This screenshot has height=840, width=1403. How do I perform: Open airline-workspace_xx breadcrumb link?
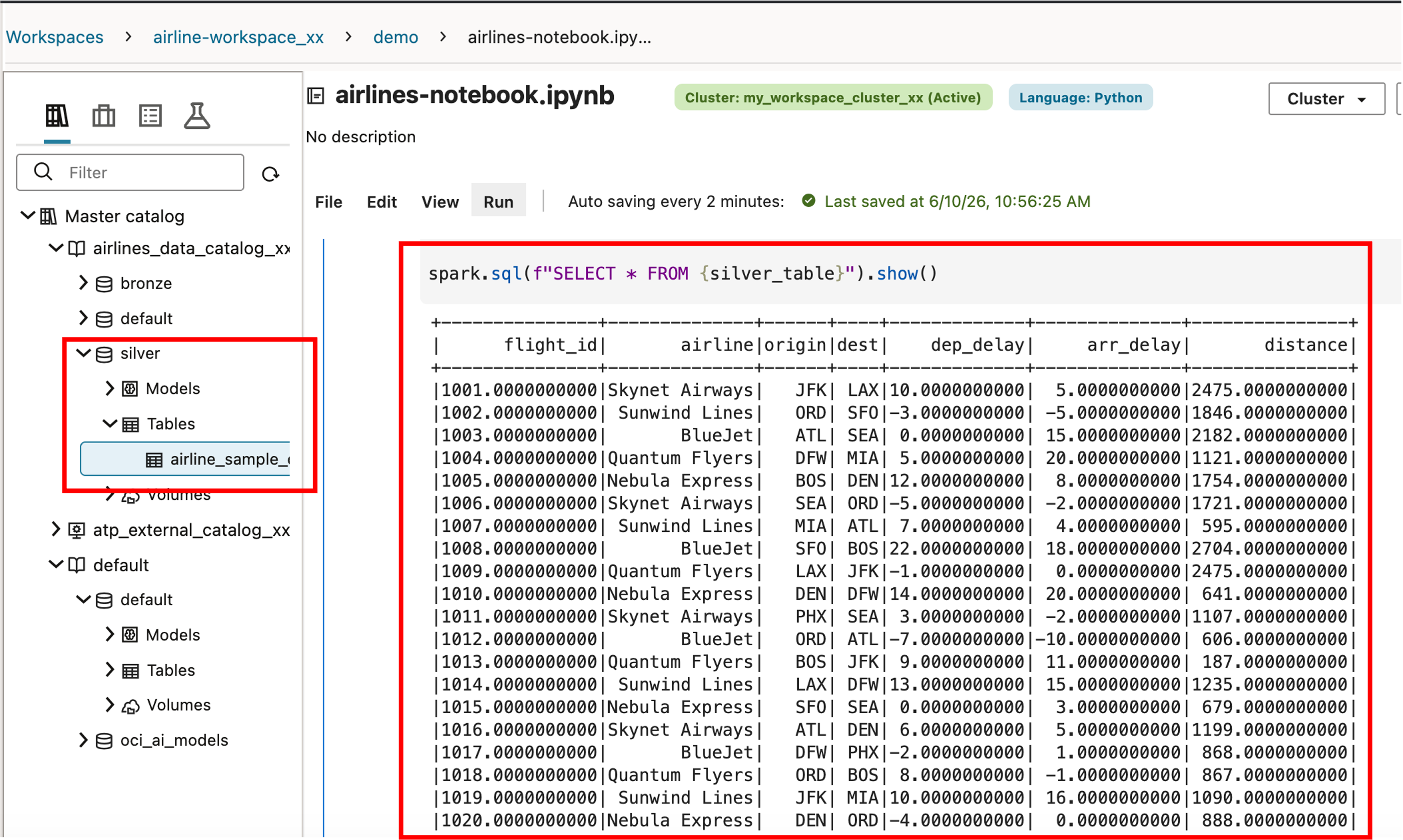point(238,37)
